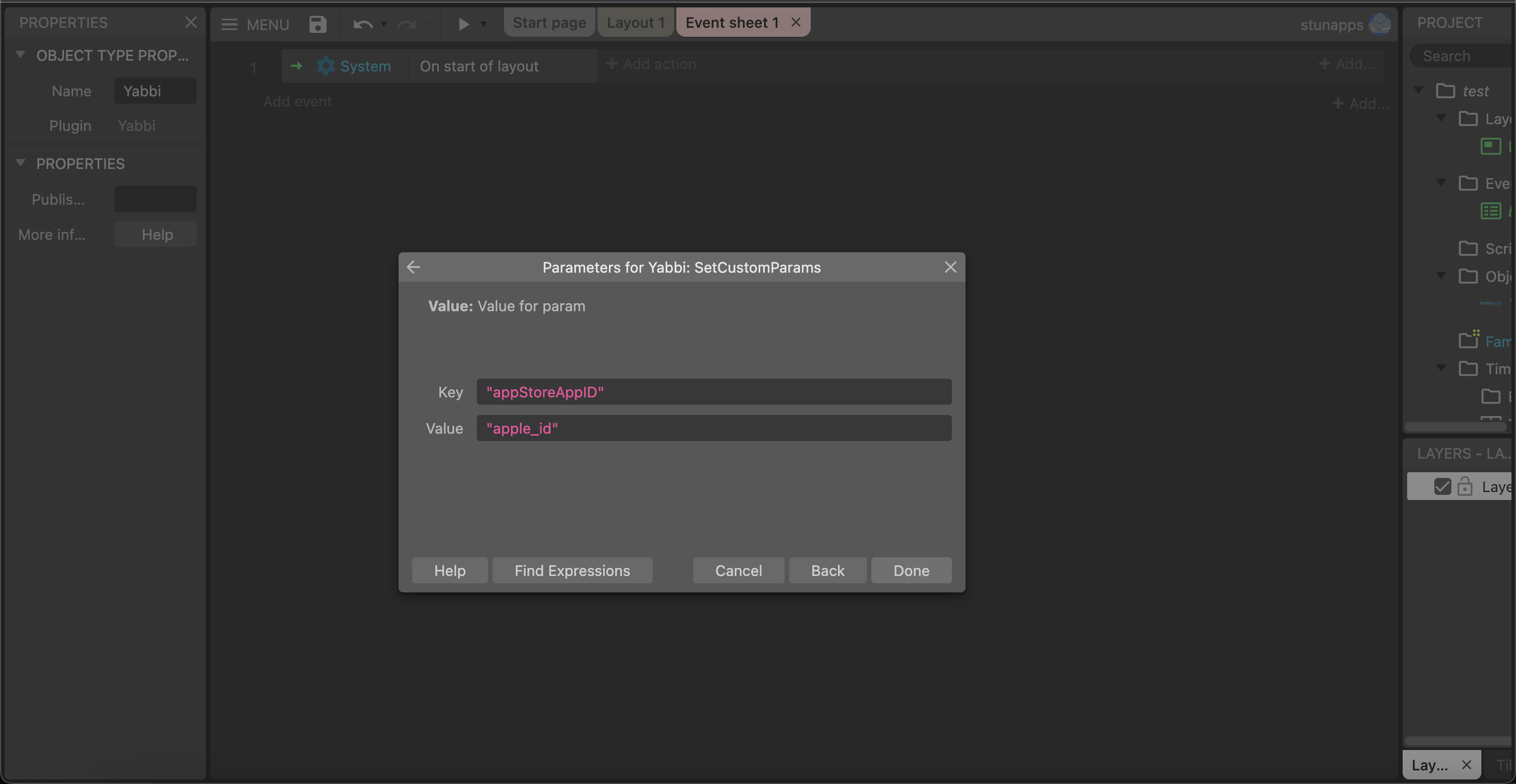Click the Cancel button in dialog
1516x784 pixels.
[738, 570]
